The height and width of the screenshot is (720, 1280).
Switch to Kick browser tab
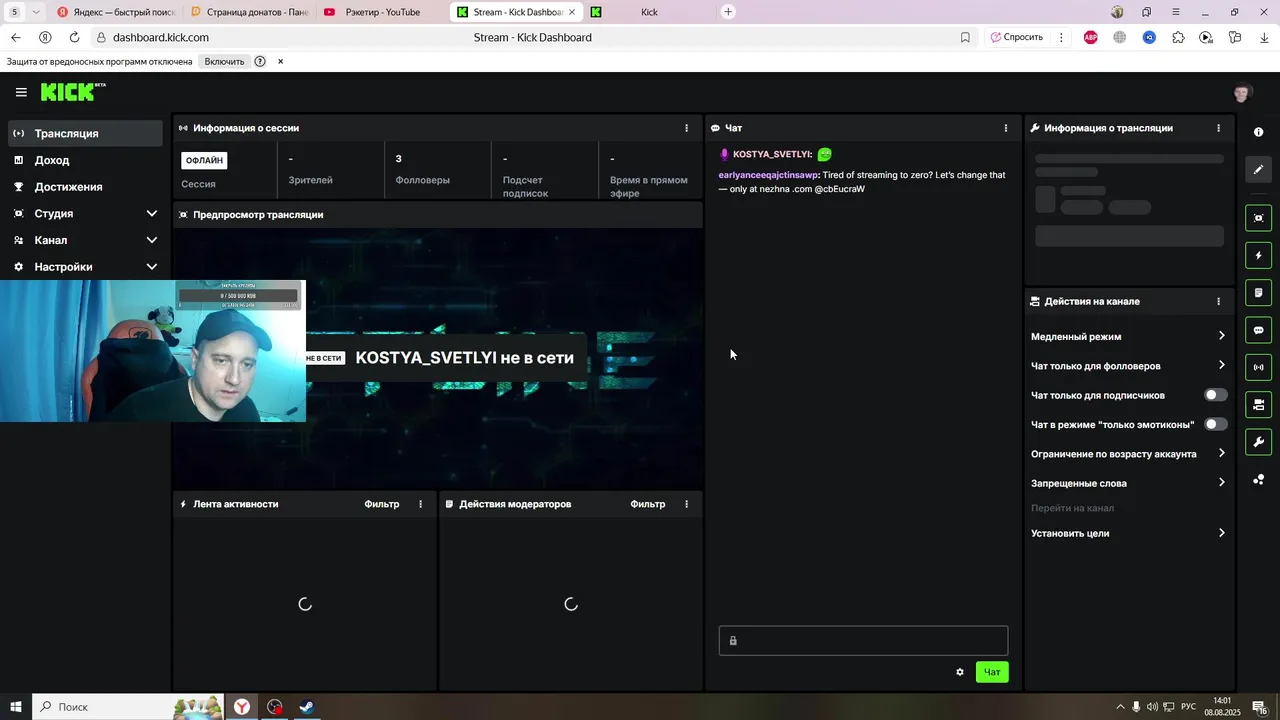(649, 12)
